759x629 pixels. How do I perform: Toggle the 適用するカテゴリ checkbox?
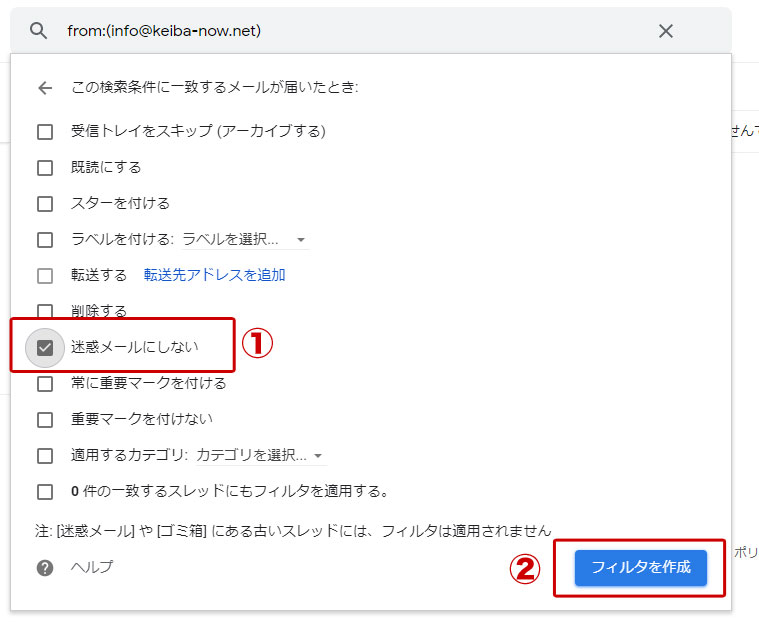point(45,455)
